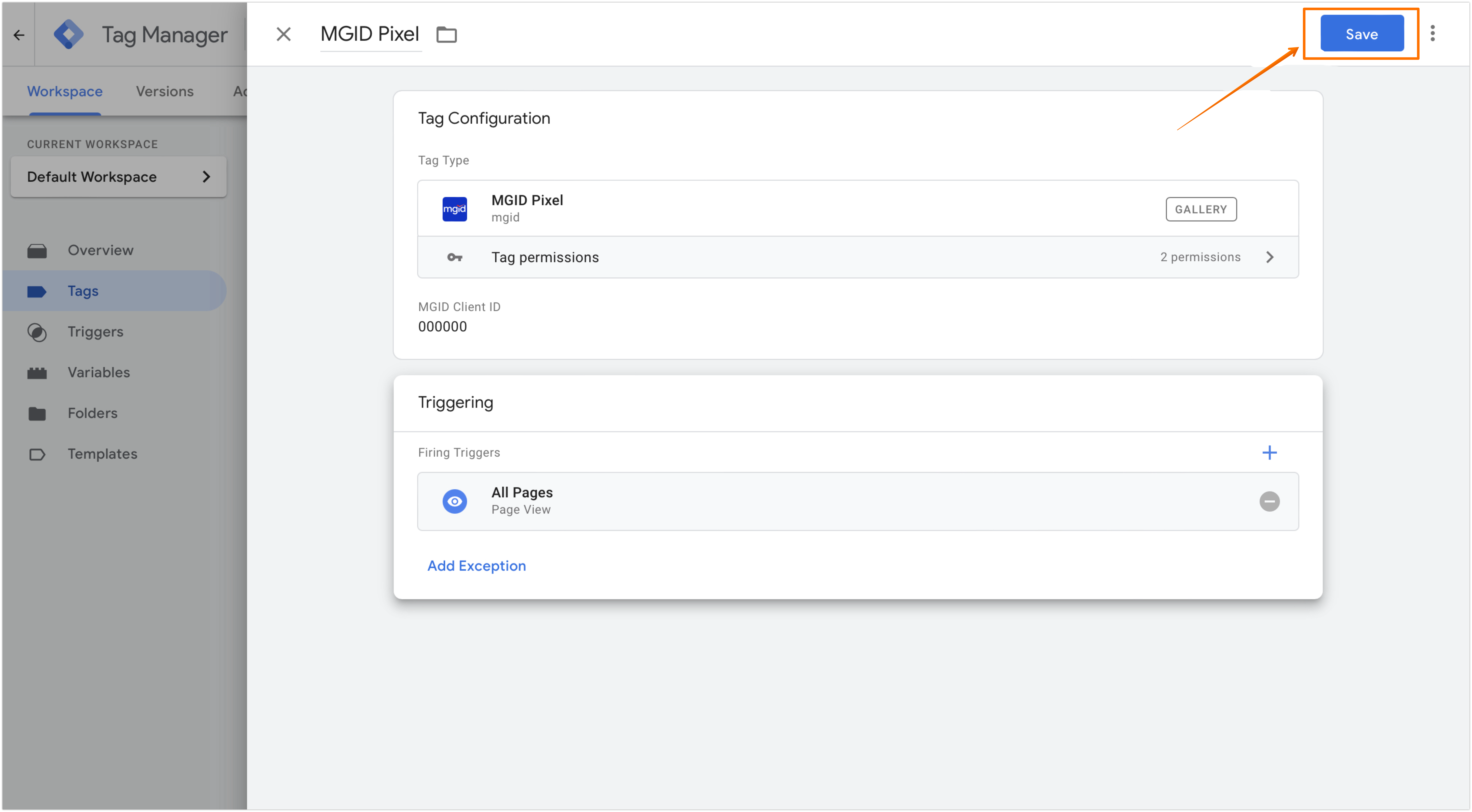This screenshot has height=812, width=1472.
Task: Click the Add Exception link
Action: pyautogui.click(x=476, y=566)
